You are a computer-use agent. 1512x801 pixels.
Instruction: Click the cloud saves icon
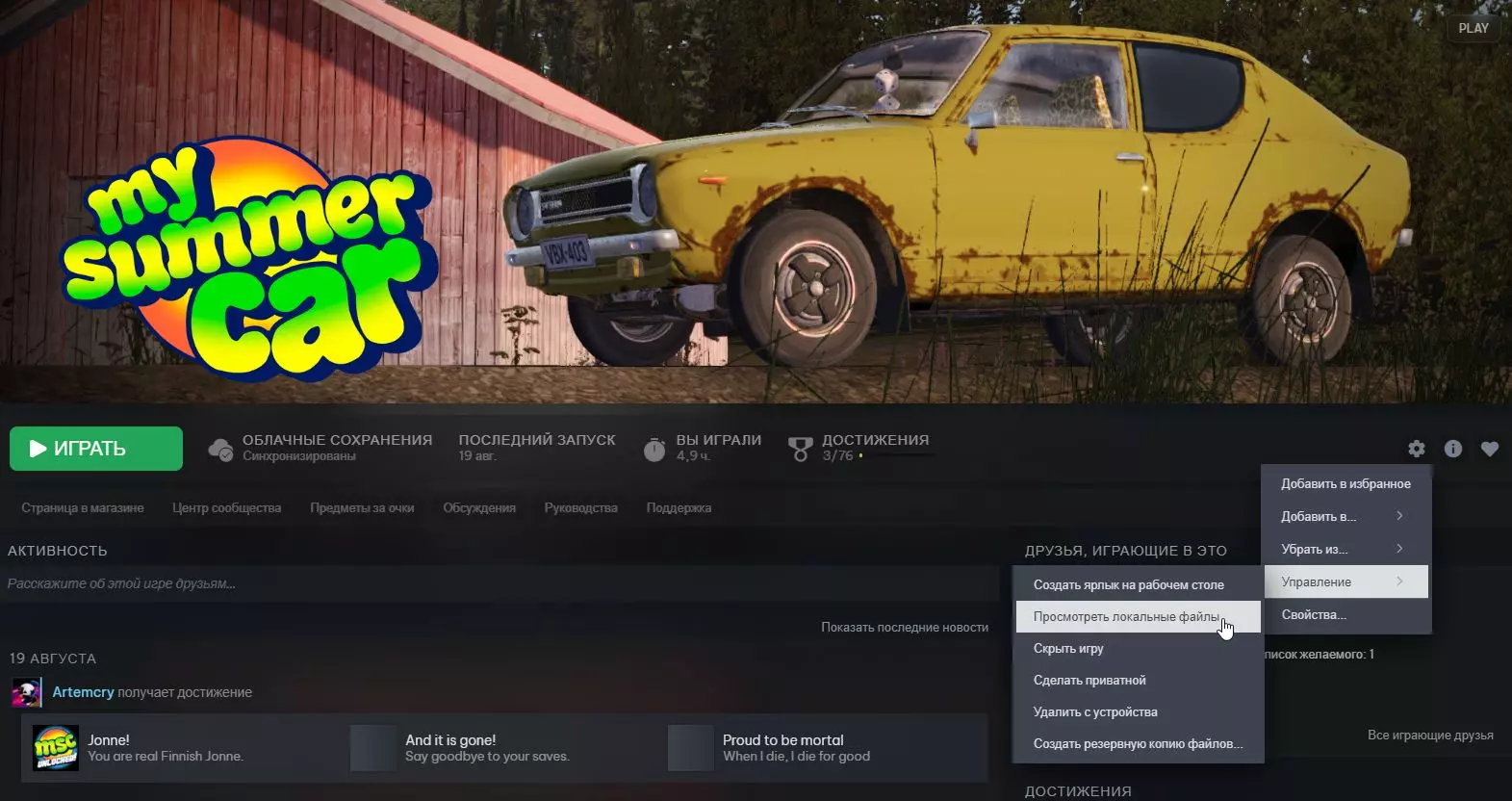(220, 449)
